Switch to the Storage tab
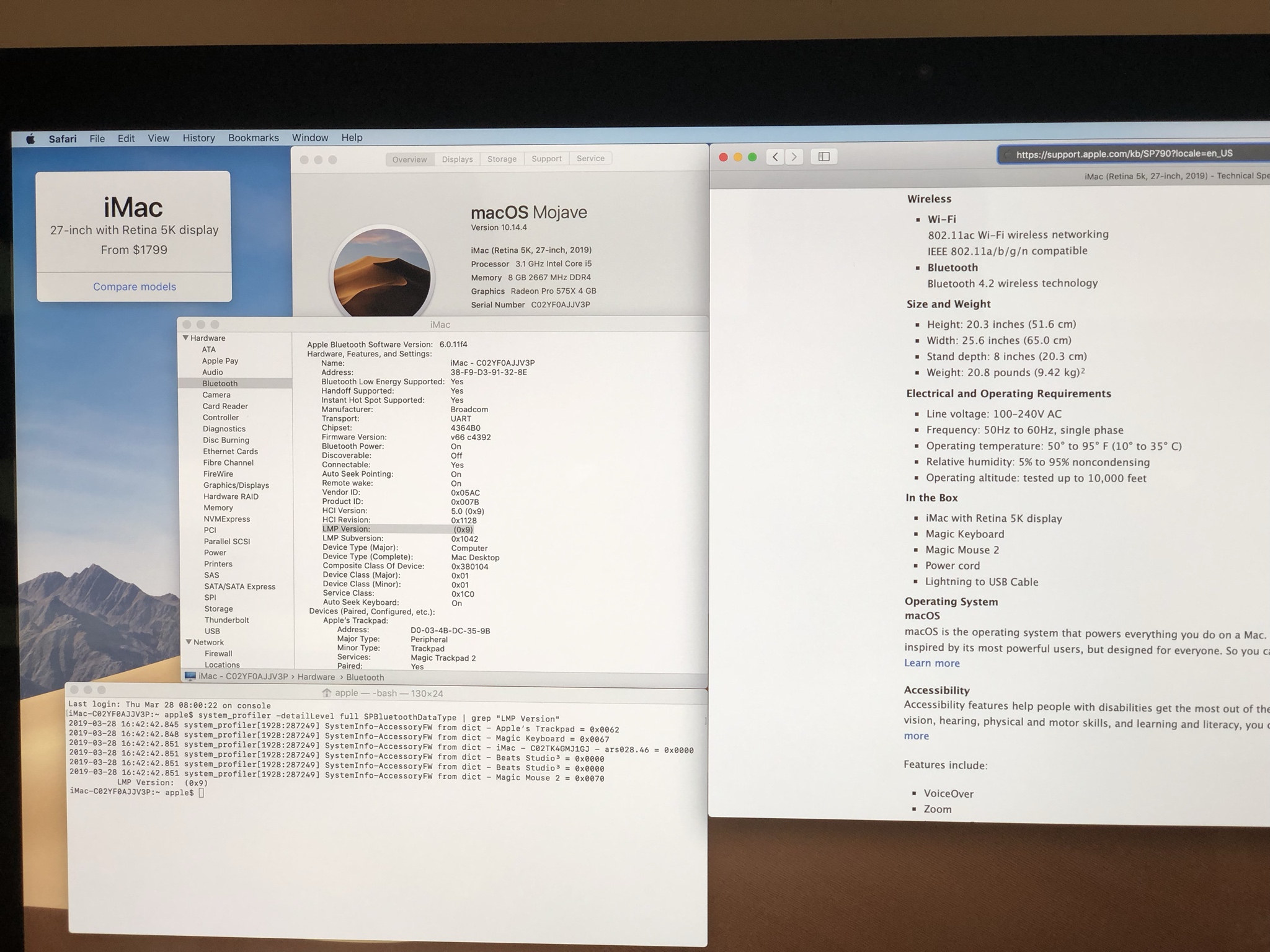This screenshot has width=1270, height=952. pyautogui.click(x=502, y=159)
